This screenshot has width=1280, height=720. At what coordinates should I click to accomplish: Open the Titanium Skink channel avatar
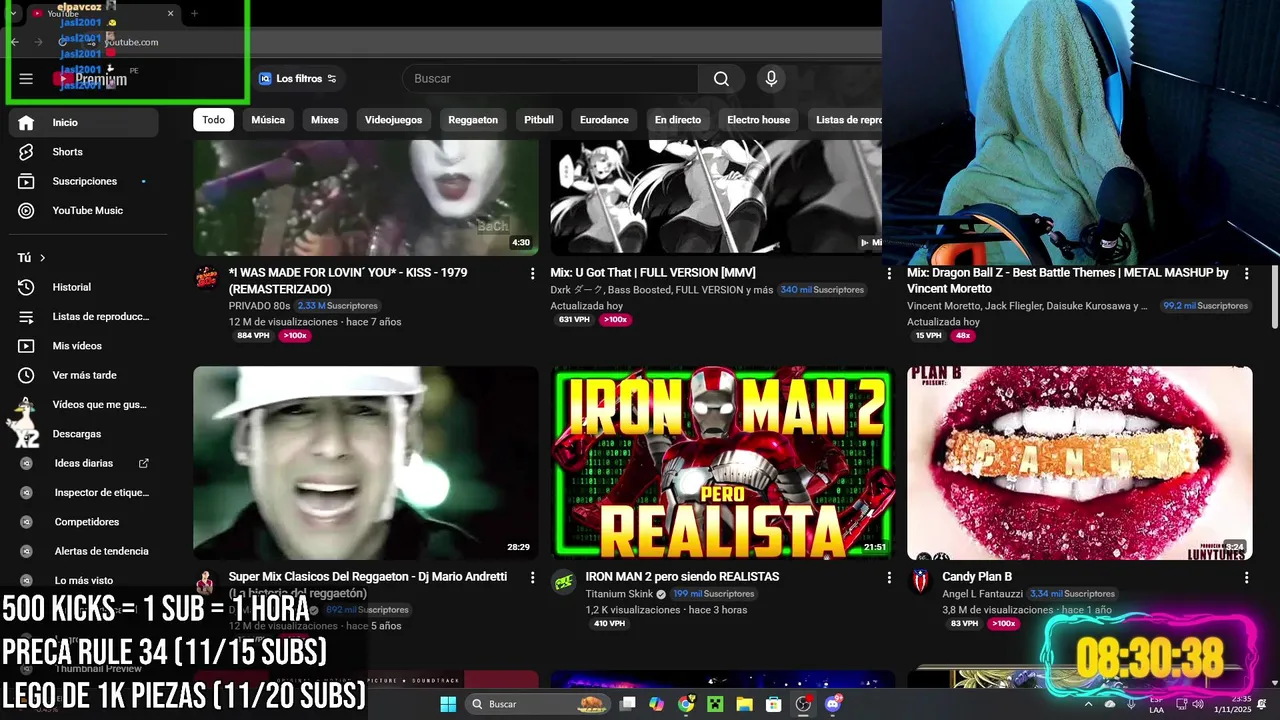(x=563, y=581)
